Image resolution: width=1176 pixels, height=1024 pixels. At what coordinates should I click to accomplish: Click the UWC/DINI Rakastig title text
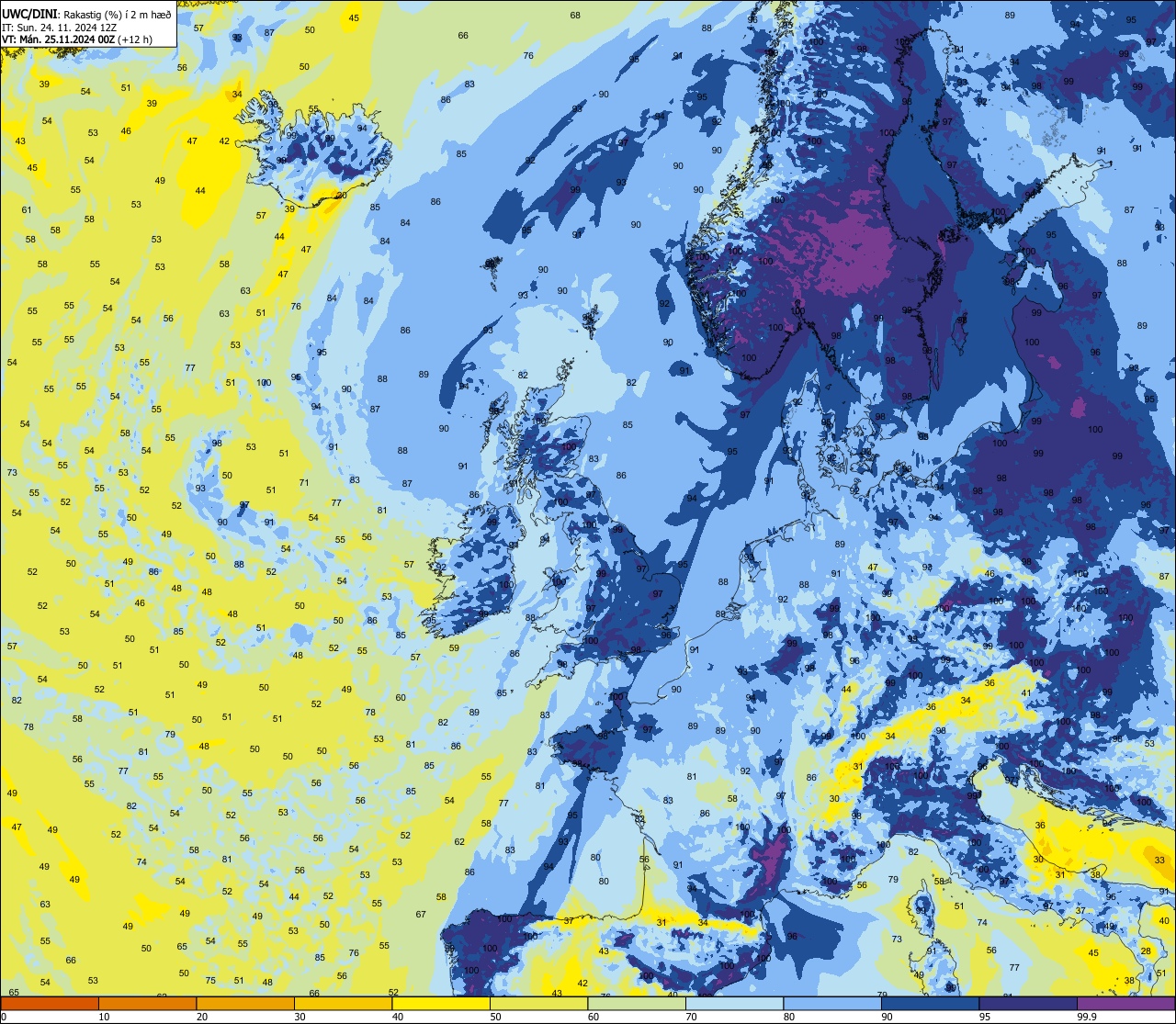(x=86, y=15)
